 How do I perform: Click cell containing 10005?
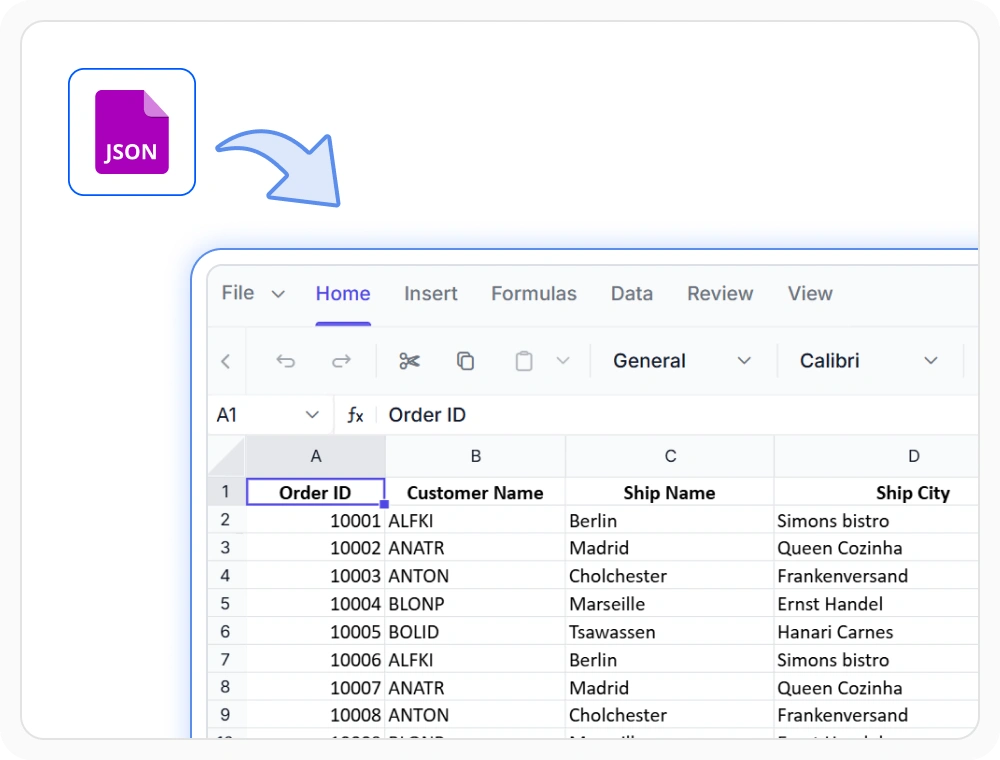coord(316,632)
